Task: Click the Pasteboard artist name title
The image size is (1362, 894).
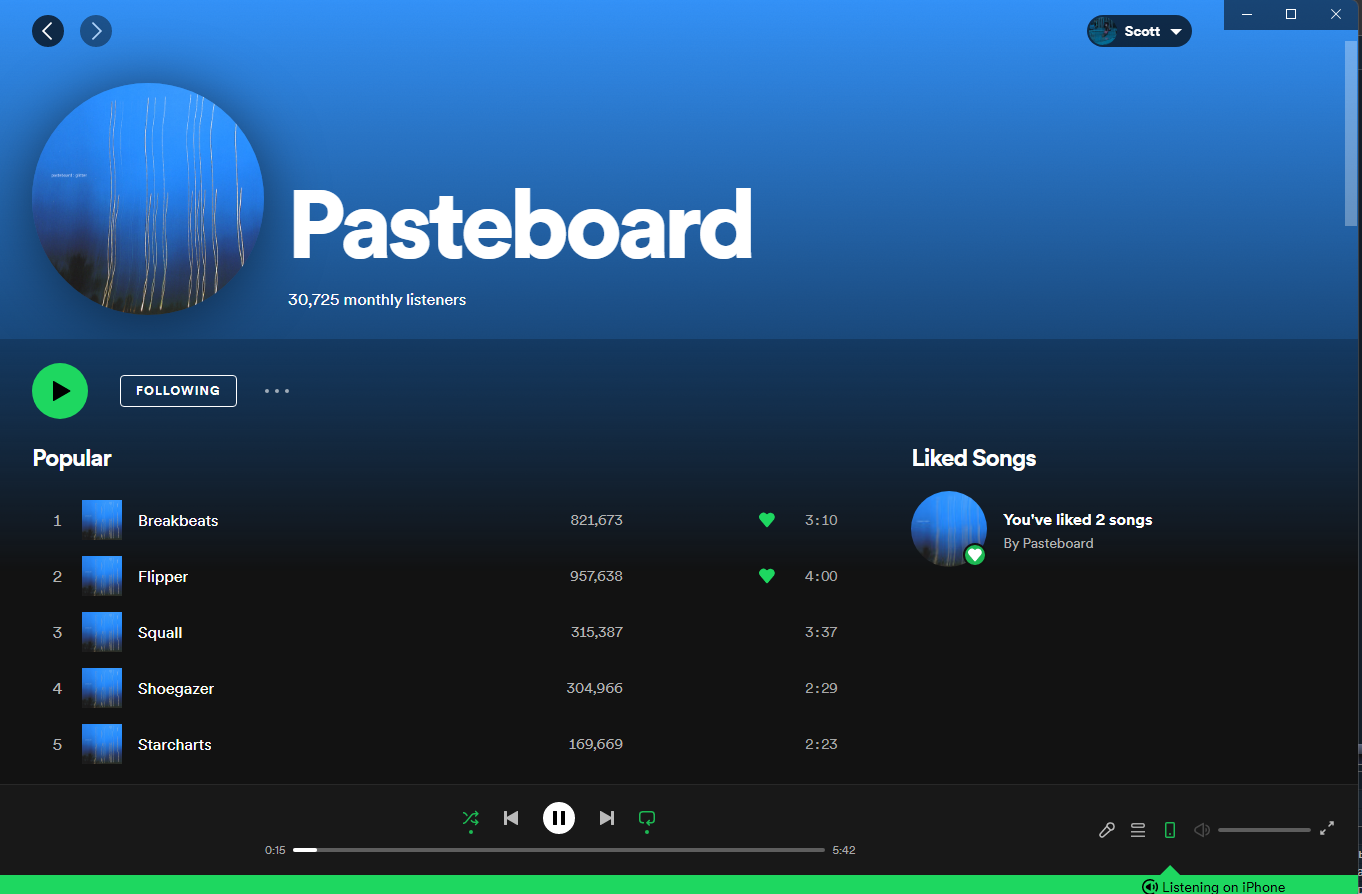Action: coord(520,225)
